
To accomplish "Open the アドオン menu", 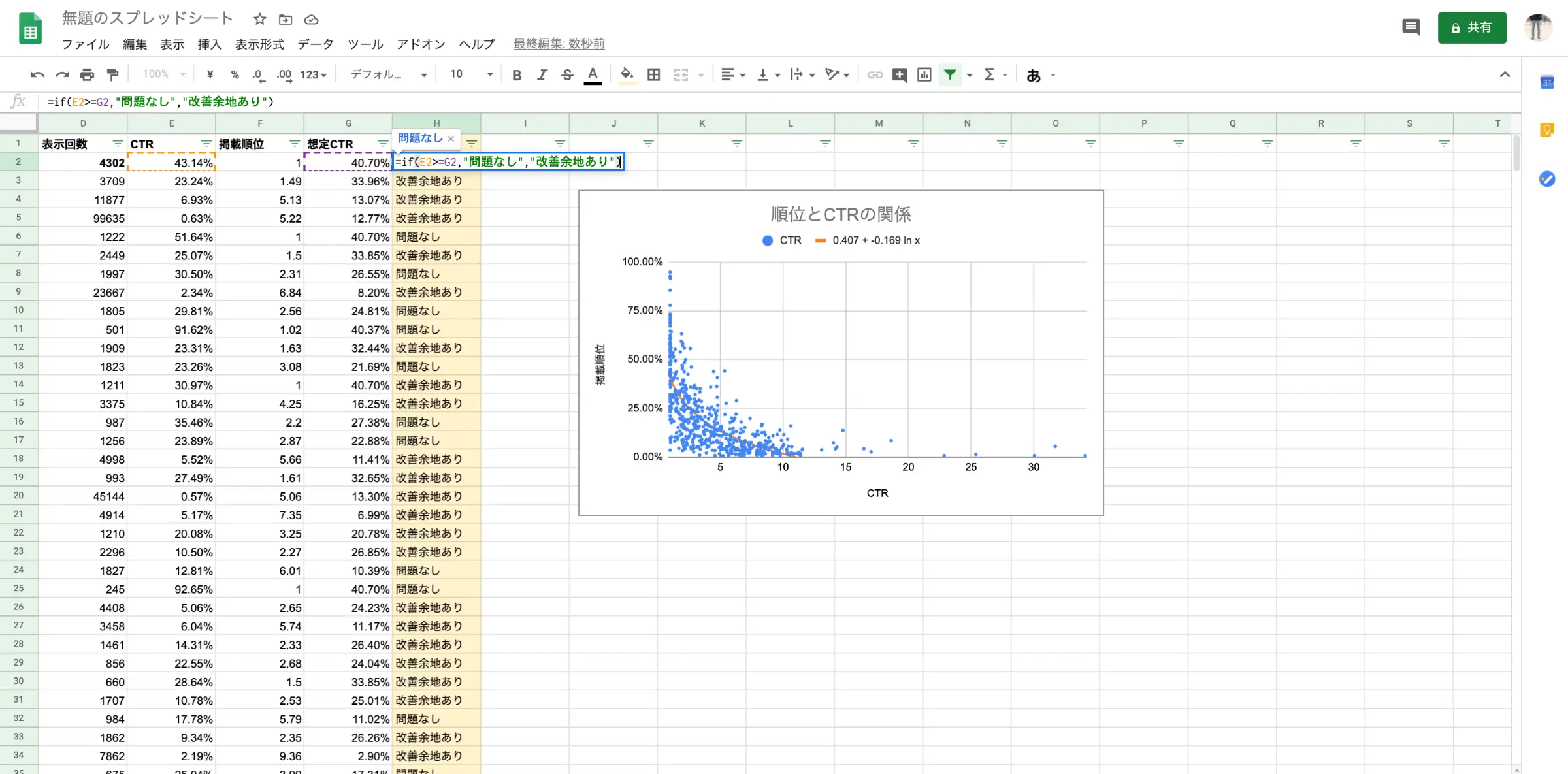I will point(421,44).
